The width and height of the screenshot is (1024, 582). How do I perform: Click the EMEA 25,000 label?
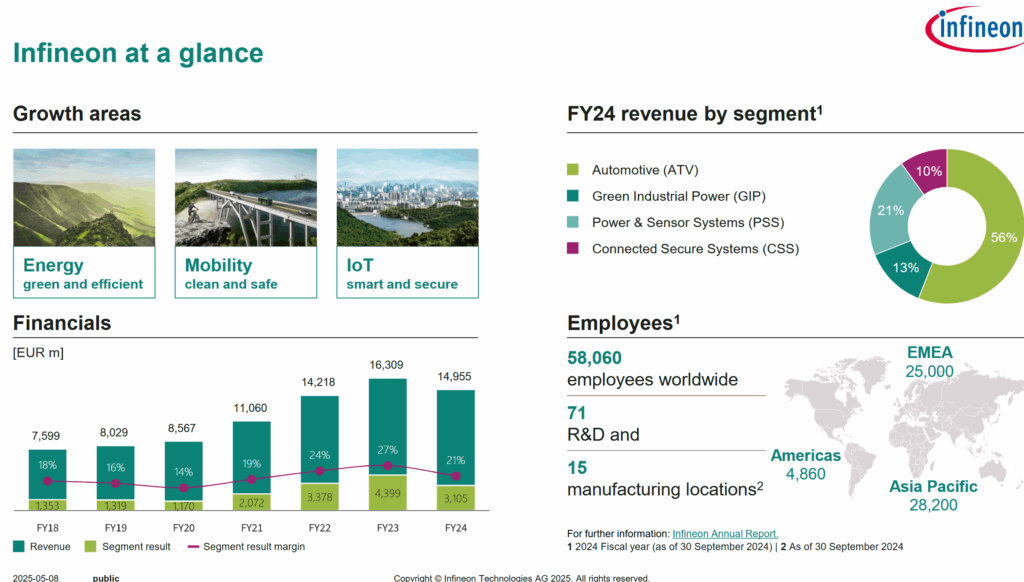[929, 362]
